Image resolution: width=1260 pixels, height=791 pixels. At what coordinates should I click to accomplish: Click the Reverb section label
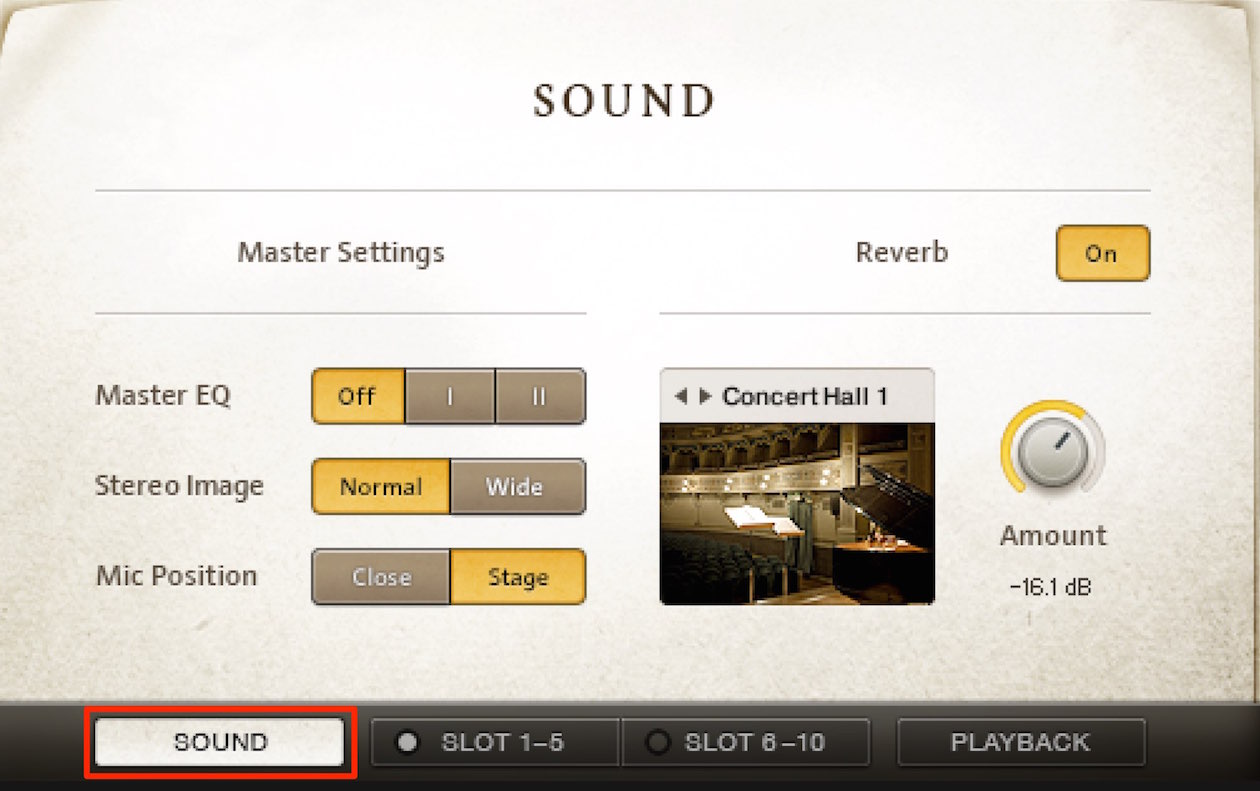click(902, 252)
